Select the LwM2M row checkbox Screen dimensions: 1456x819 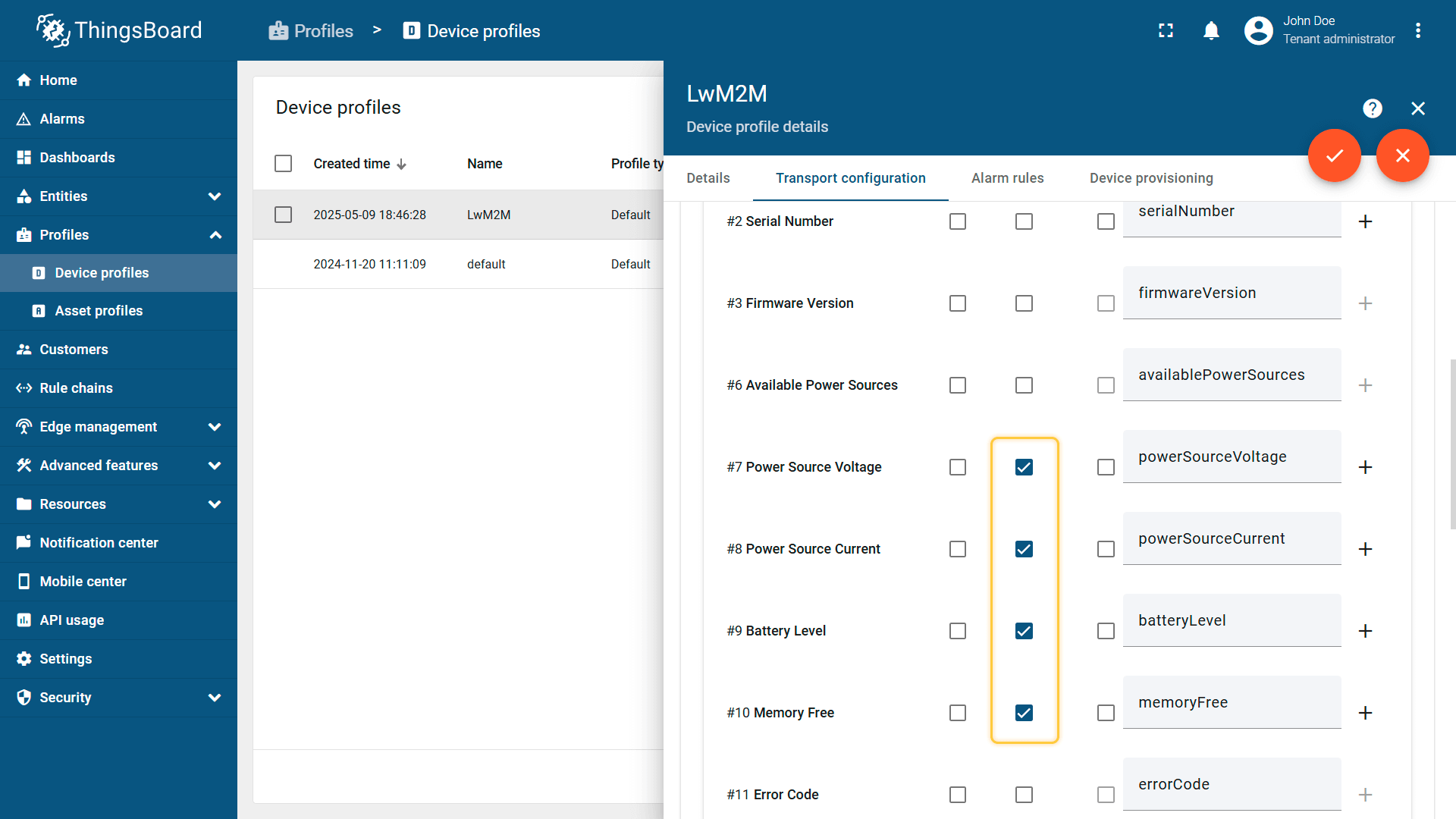tap(283, 215)
